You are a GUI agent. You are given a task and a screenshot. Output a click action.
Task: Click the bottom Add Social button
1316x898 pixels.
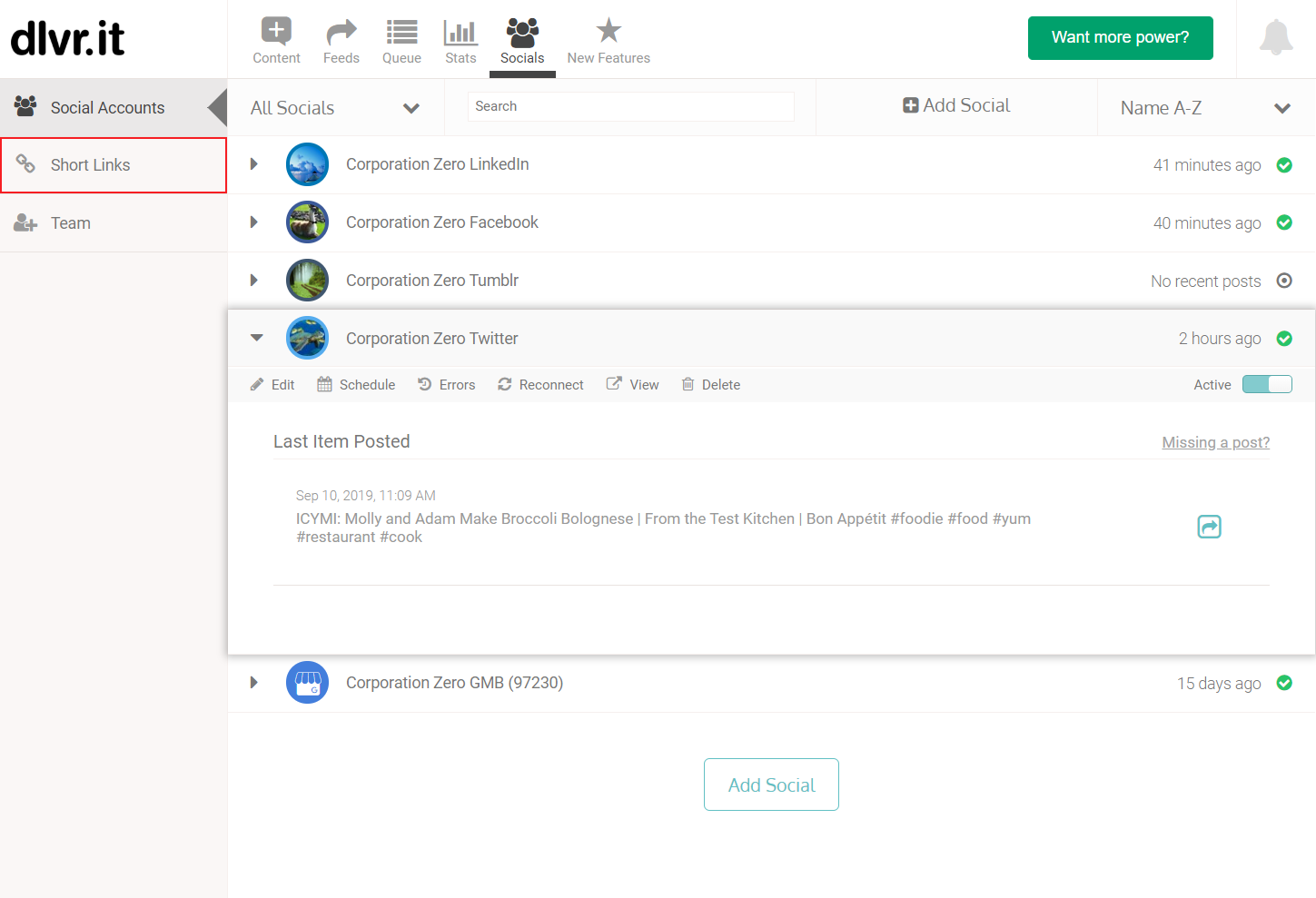[x=771, y=785]
